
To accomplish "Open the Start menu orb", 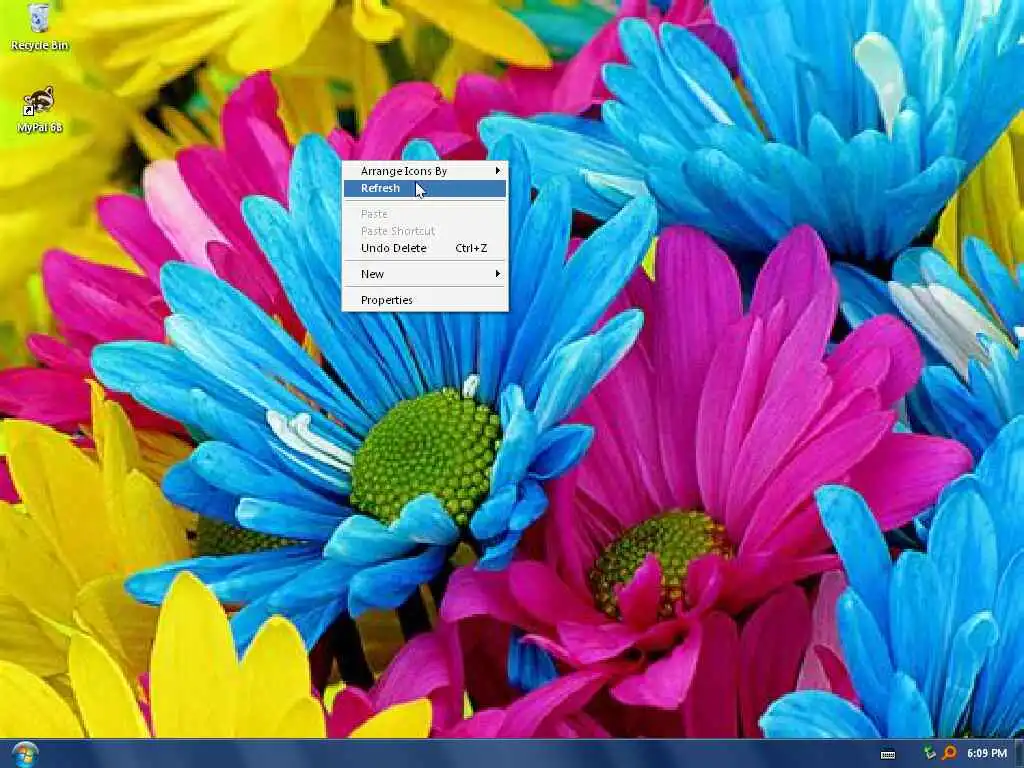I will [25, 754].
